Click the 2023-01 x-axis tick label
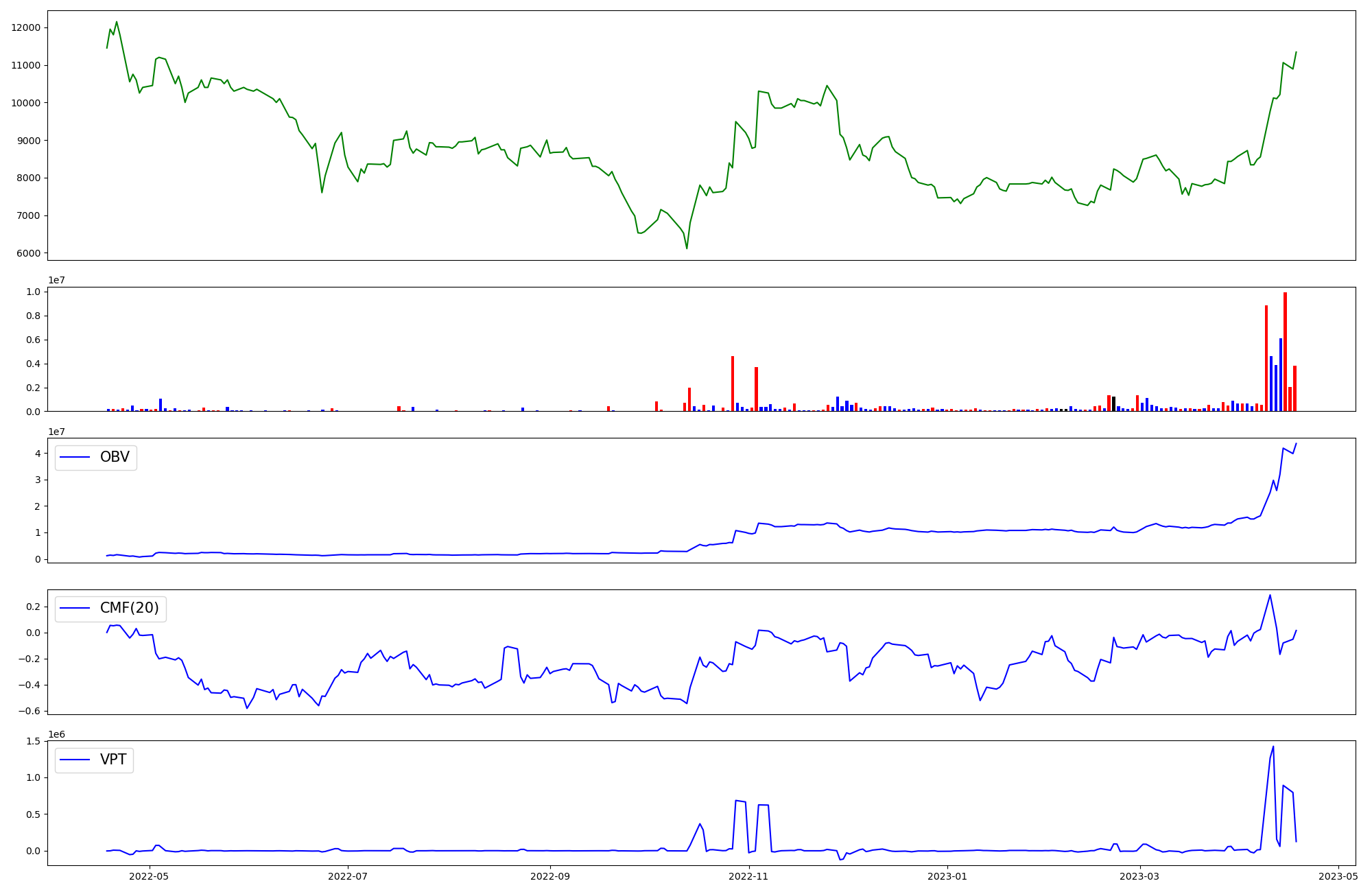The width and height of the screenshot is (1372, 892). 947,876
